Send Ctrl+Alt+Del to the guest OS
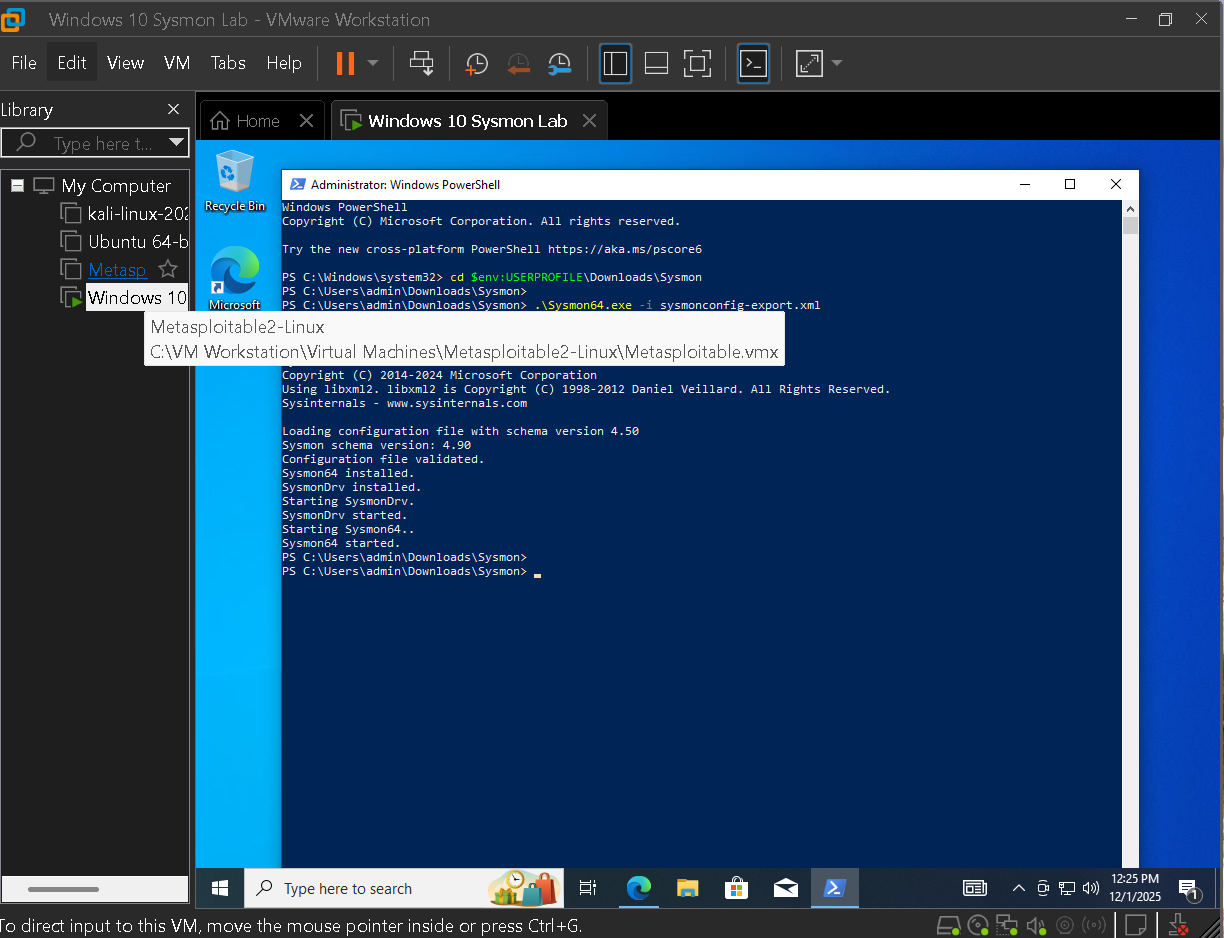Viewport: 1224px width, 938px height. pos(421,63)
